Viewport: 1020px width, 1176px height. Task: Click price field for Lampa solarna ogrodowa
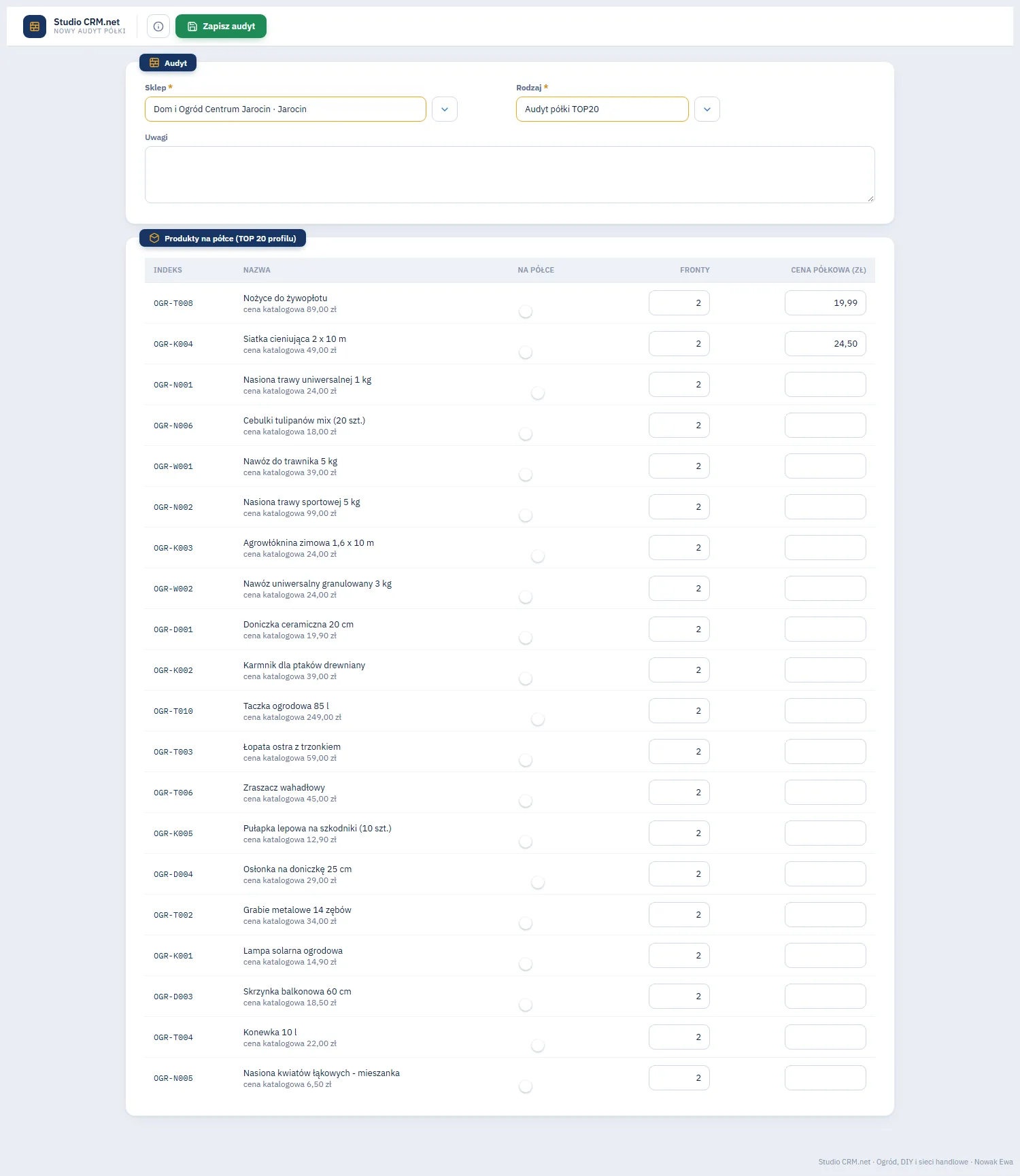826,956
